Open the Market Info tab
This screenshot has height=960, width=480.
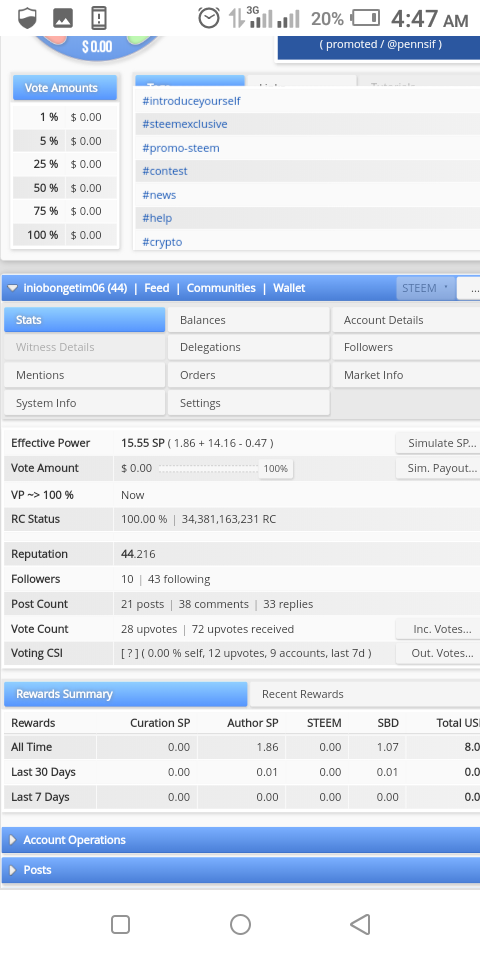[x=406, y=375]
